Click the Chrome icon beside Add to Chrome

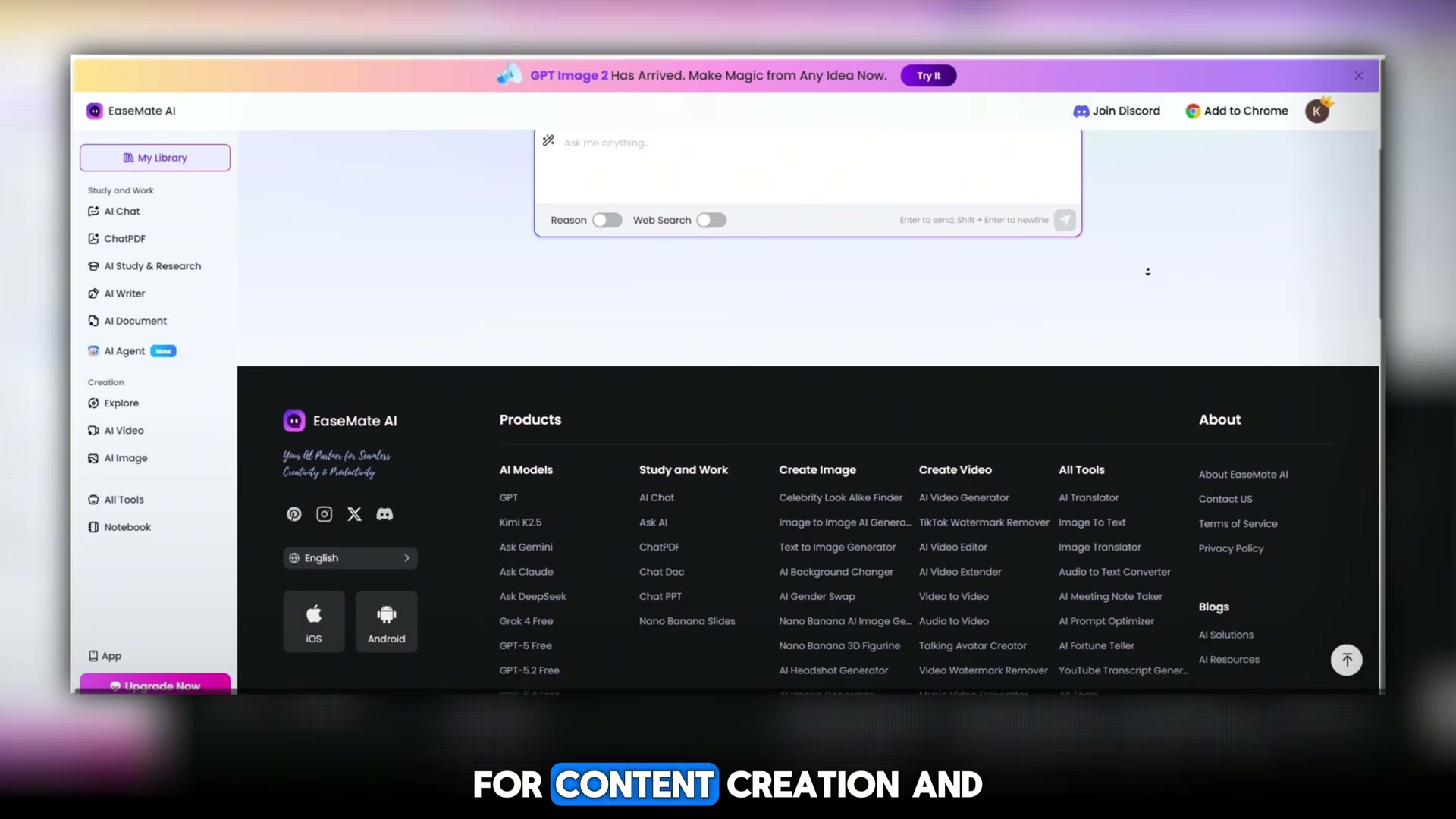(1193, 111)
